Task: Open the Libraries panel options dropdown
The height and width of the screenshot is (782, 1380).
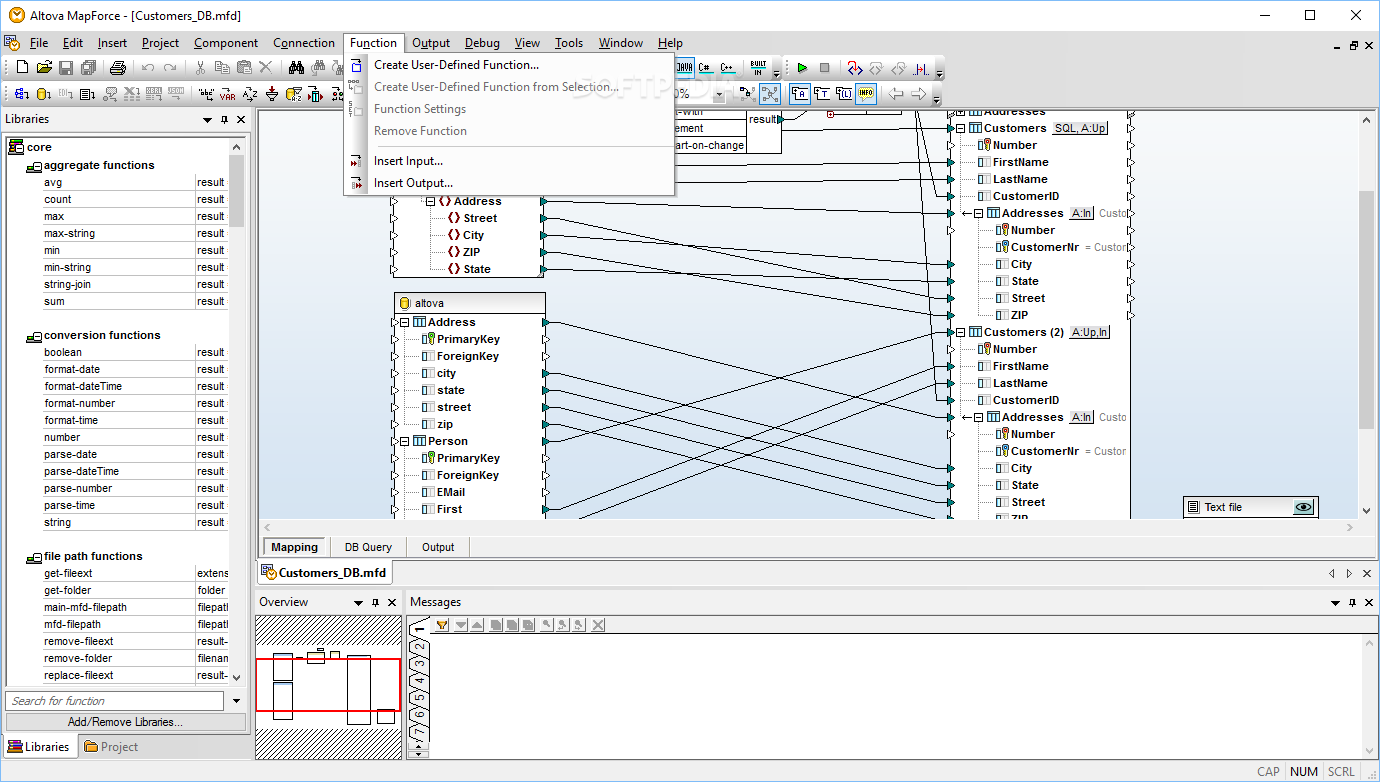Action: (208, 119)
